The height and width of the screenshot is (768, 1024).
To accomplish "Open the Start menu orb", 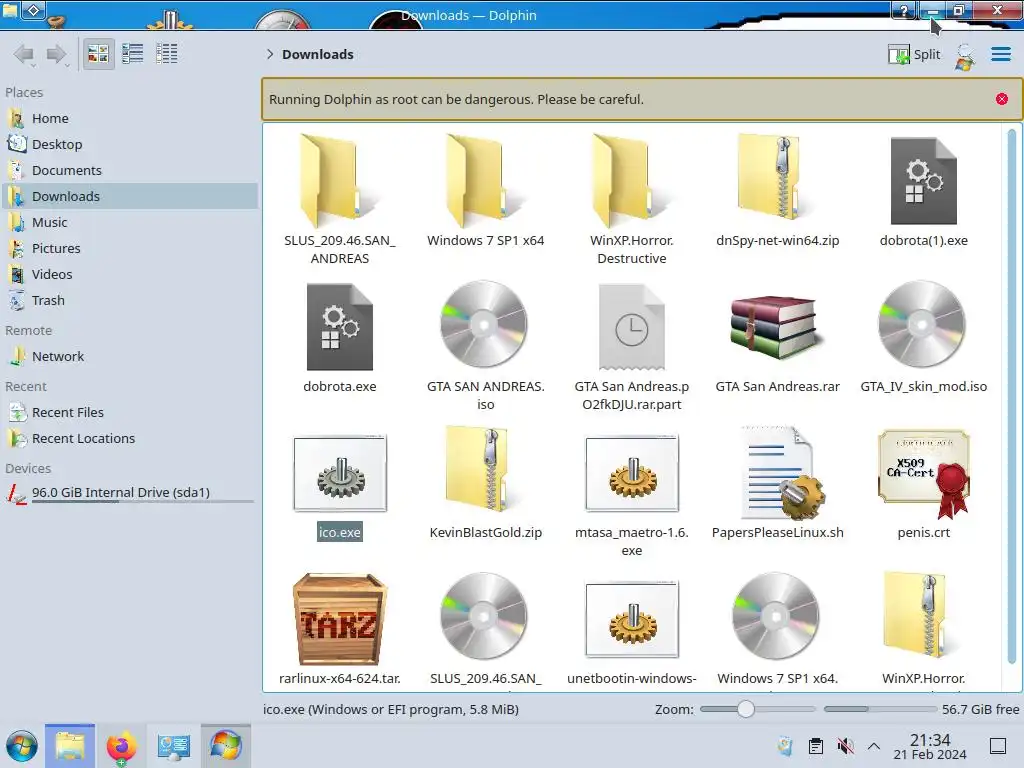I will pyautogui.click(x=22, y=746).
